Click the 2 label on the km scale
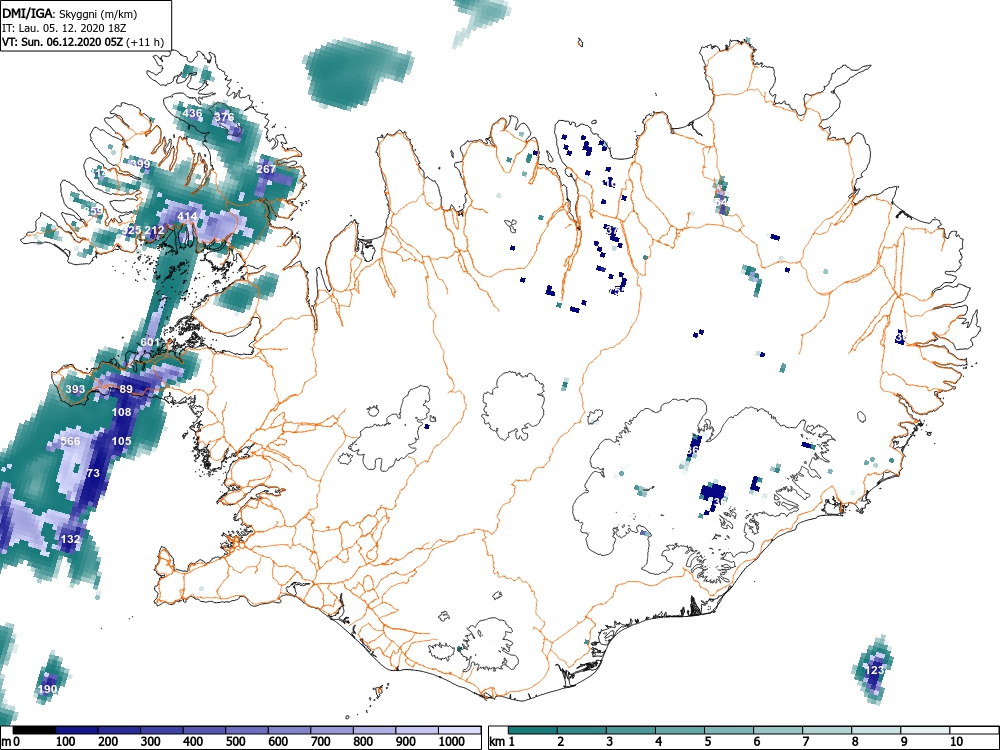Image resolution: width=1000 pixels, height=750 pixels. pos(561,741)
